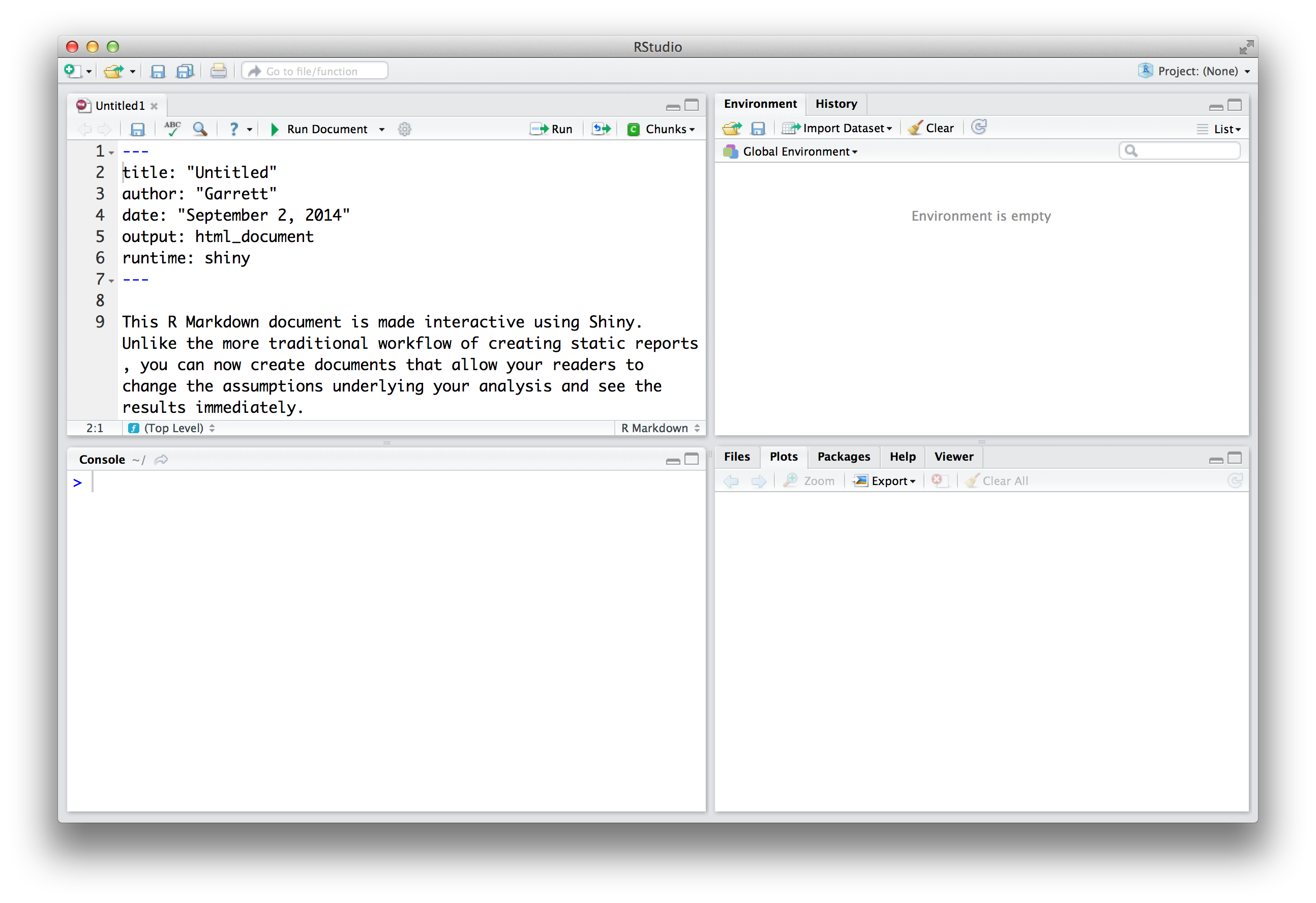1316x903 pixels.
Task: Load workspace folder icon in Environment pane
Action: coord(732,129)
